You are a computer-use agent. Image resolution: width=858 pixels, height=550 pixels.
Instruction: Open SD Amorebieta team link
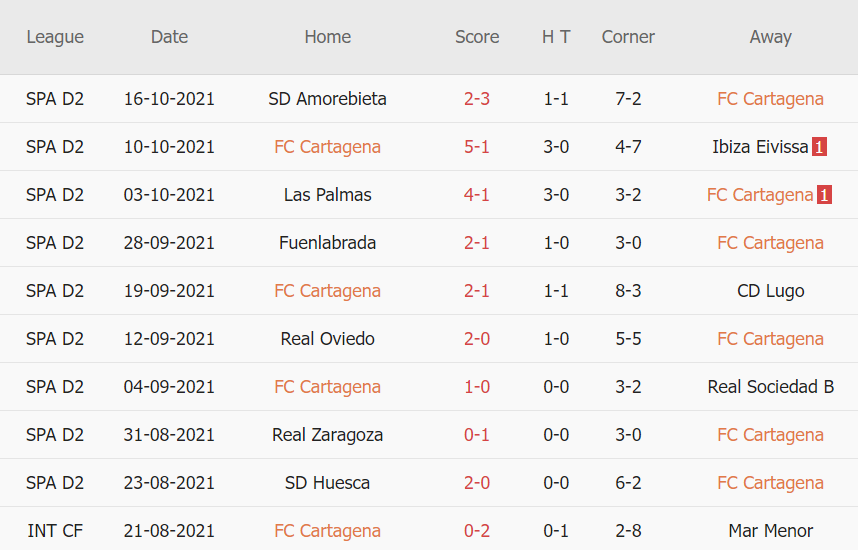click(x=327, y=99)
